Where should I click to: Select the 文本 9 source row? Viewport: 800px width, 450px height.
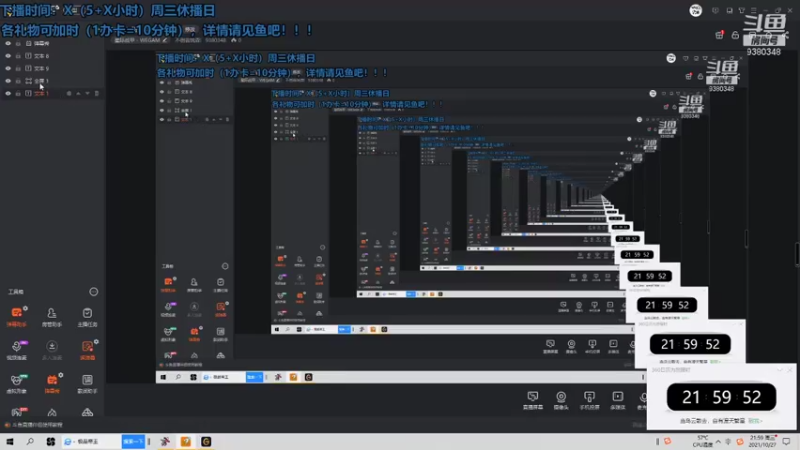[x=52, y=68]
